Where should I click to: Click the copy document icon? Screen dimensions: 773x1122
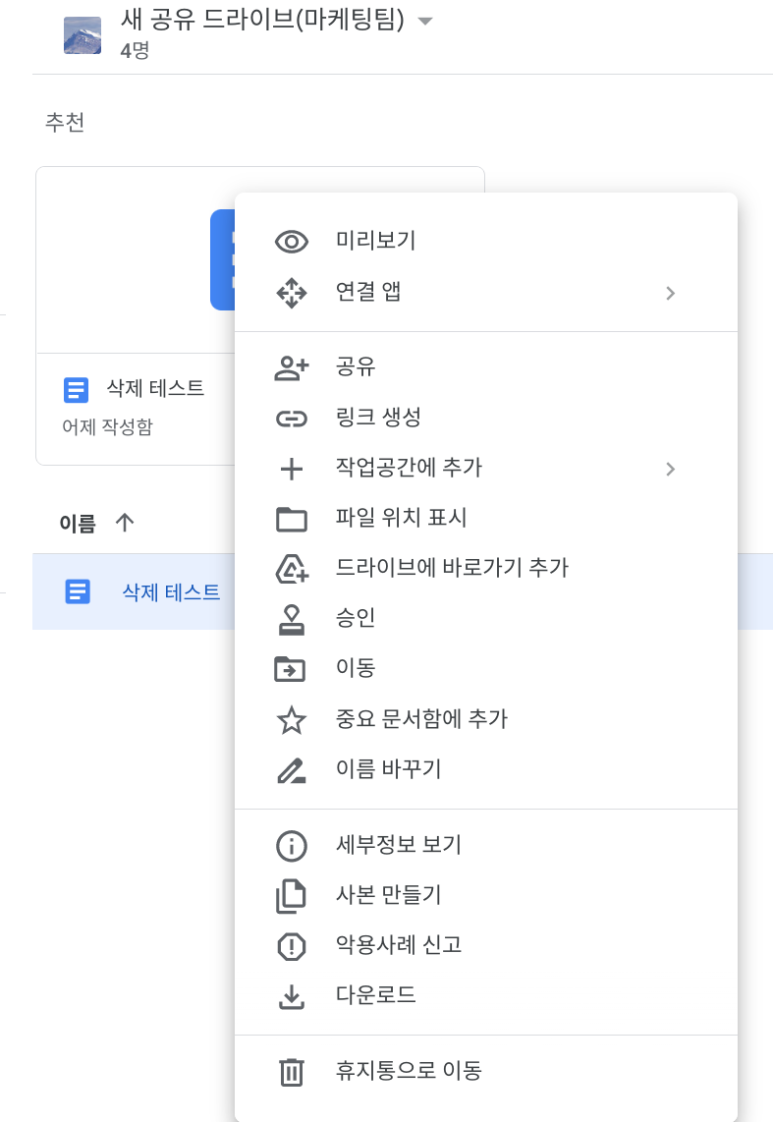[x=291, y=897]
